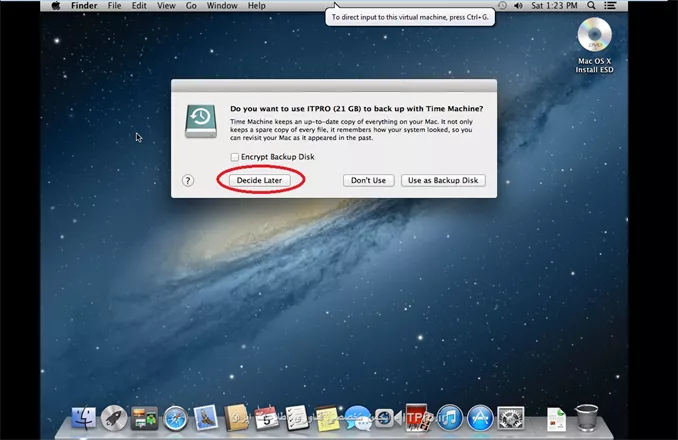Open Mission Control from the dock

144,418
